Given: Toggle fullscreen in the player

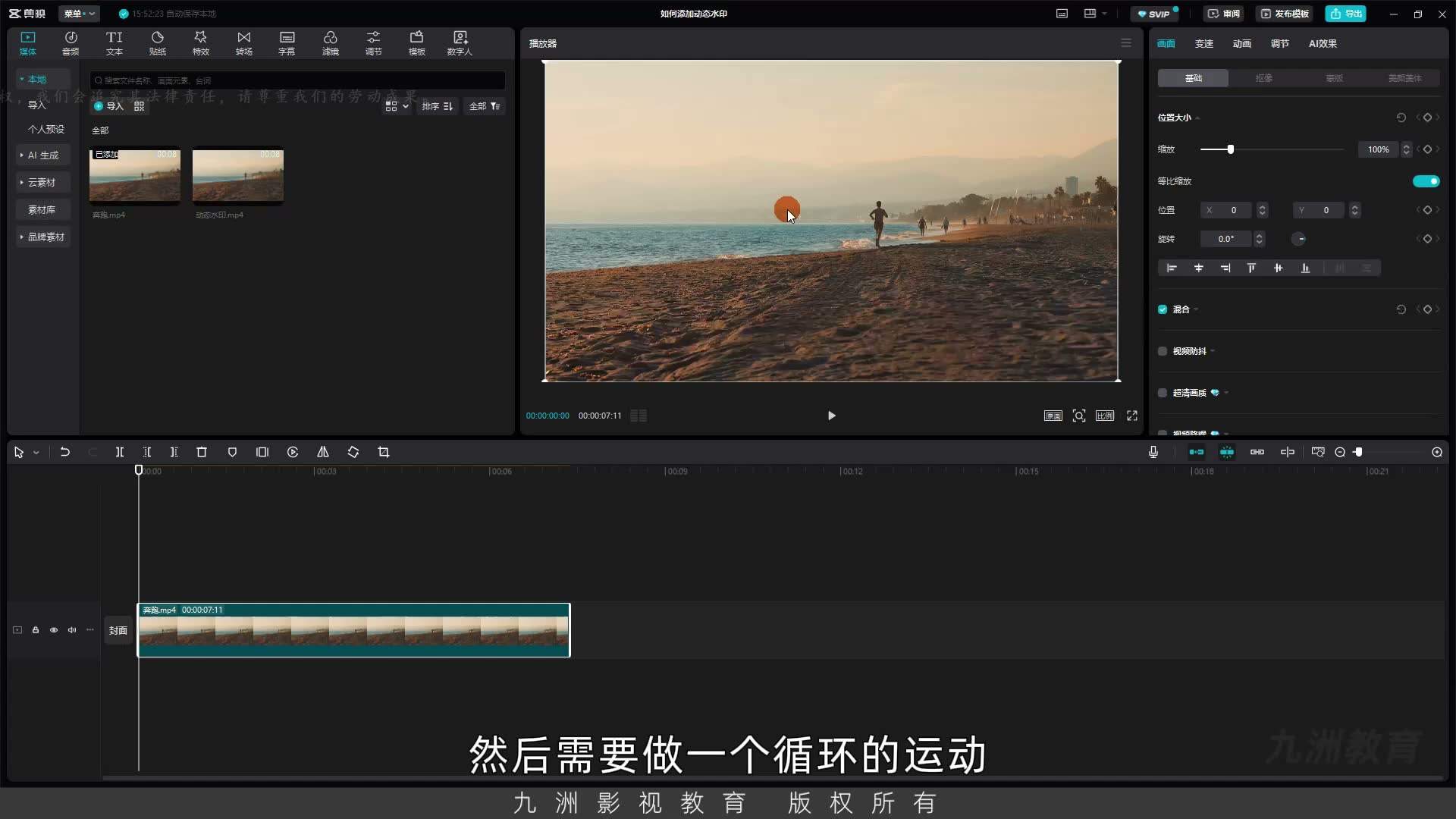Looking at the screenshot, I should click(1132, 416).
